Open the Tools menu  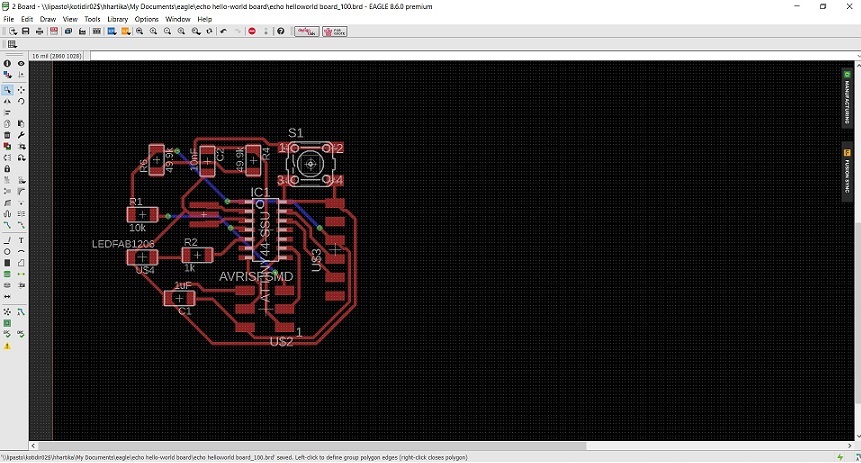click(92, 19)
